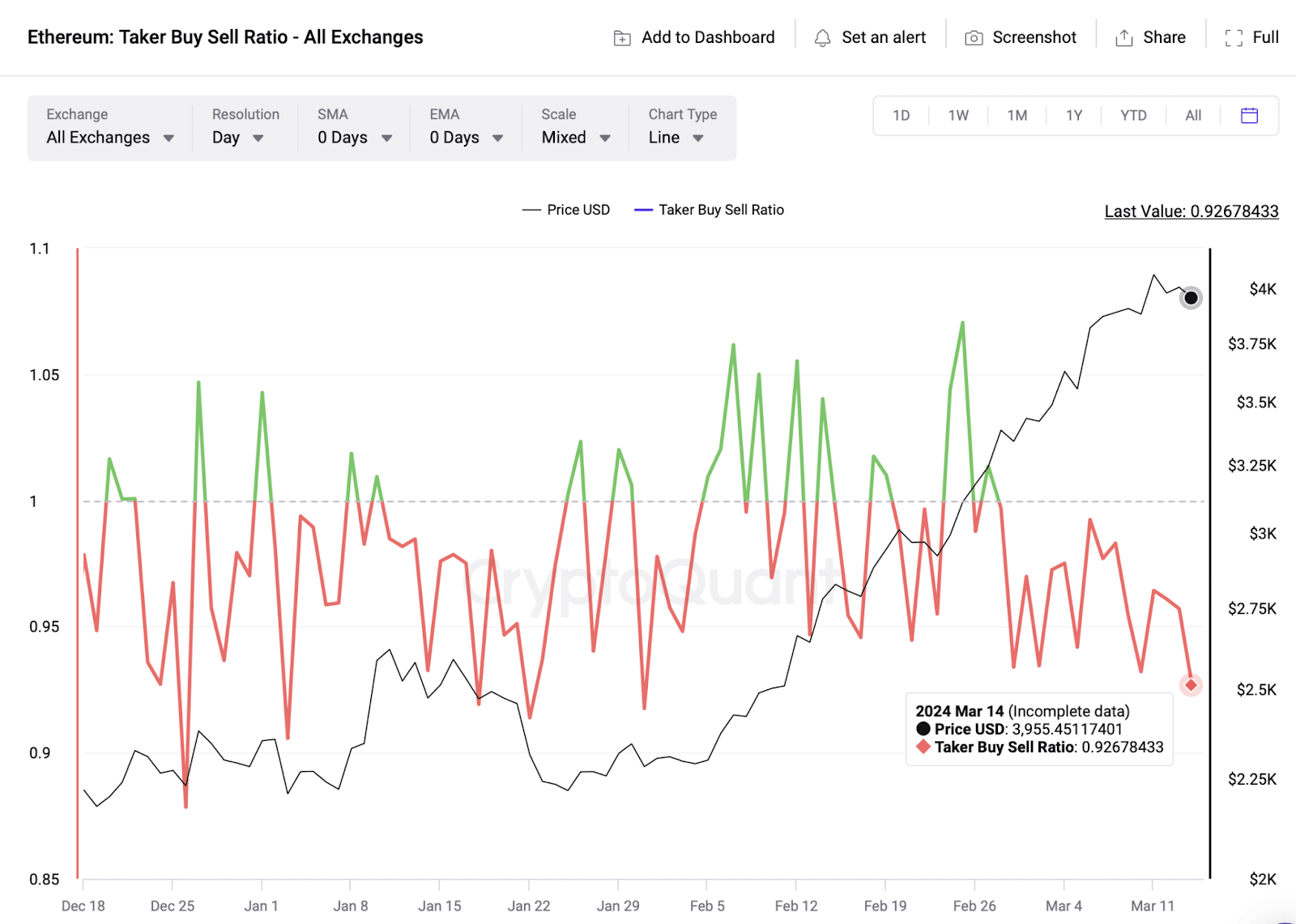Click the 1.05 left axis label
1296x924 pixels.
[45, 375]
